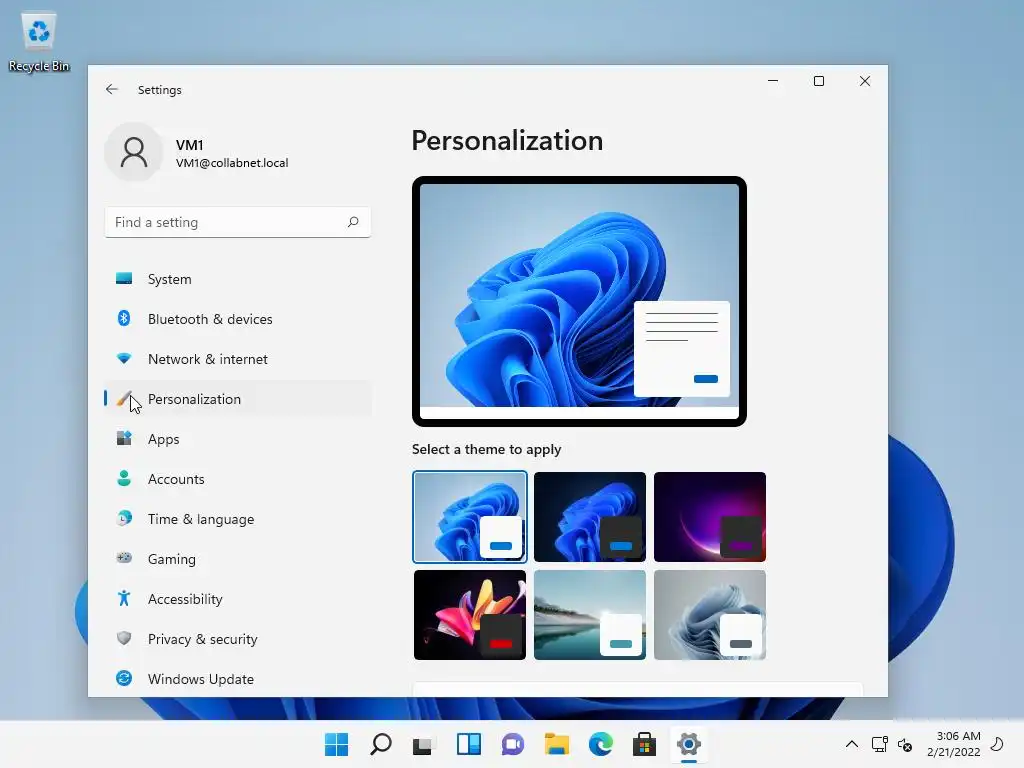Click the Gaming controller icon
The image size is (1024, 768).
tap(123, 558)
